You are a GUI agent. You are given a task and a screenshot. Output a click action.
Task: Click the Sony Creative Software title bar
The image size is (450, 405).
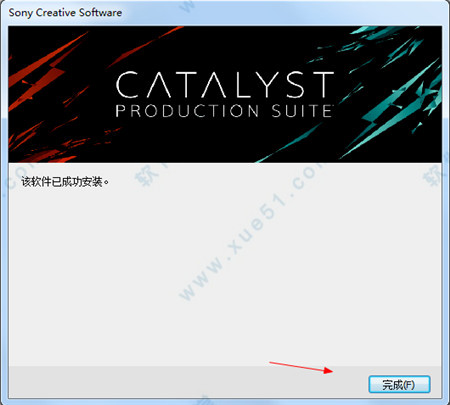[x=225, y=13]
